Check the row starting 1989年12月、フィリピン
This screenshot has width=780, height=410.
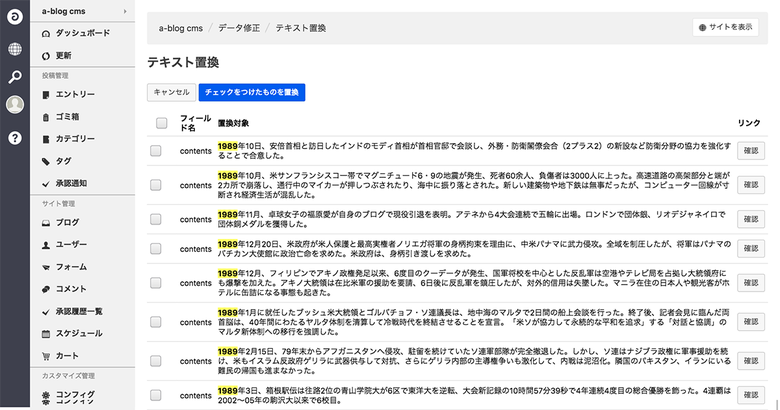click(156, 283)
